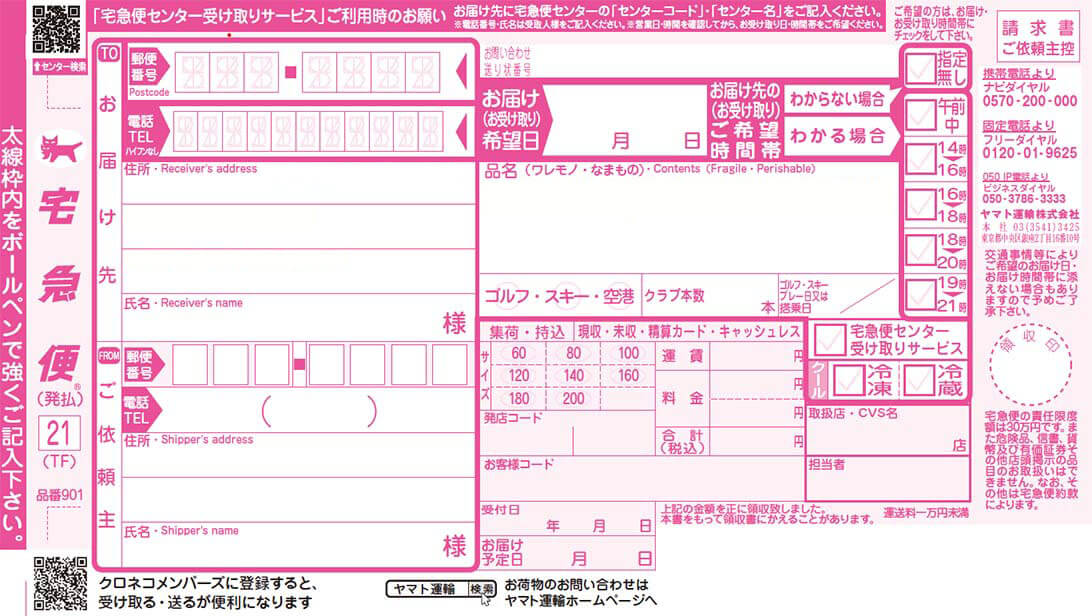Check the 冷凍 cool option box

pos(848,381)
